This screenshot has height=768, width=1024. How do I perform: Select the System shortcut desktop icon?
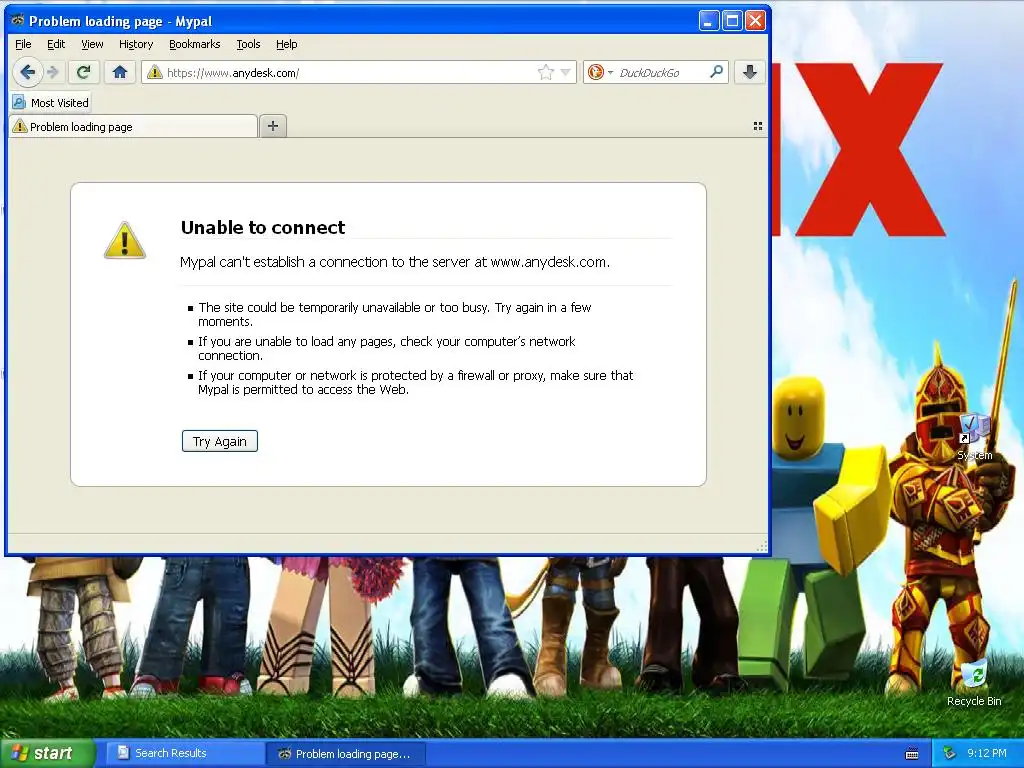(974, 437)
